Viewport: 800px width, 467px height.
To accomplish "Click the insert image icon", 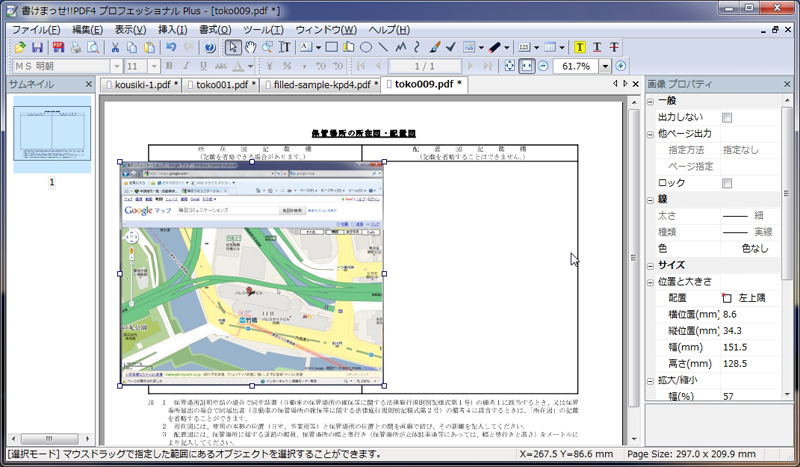I will point(469,47).
